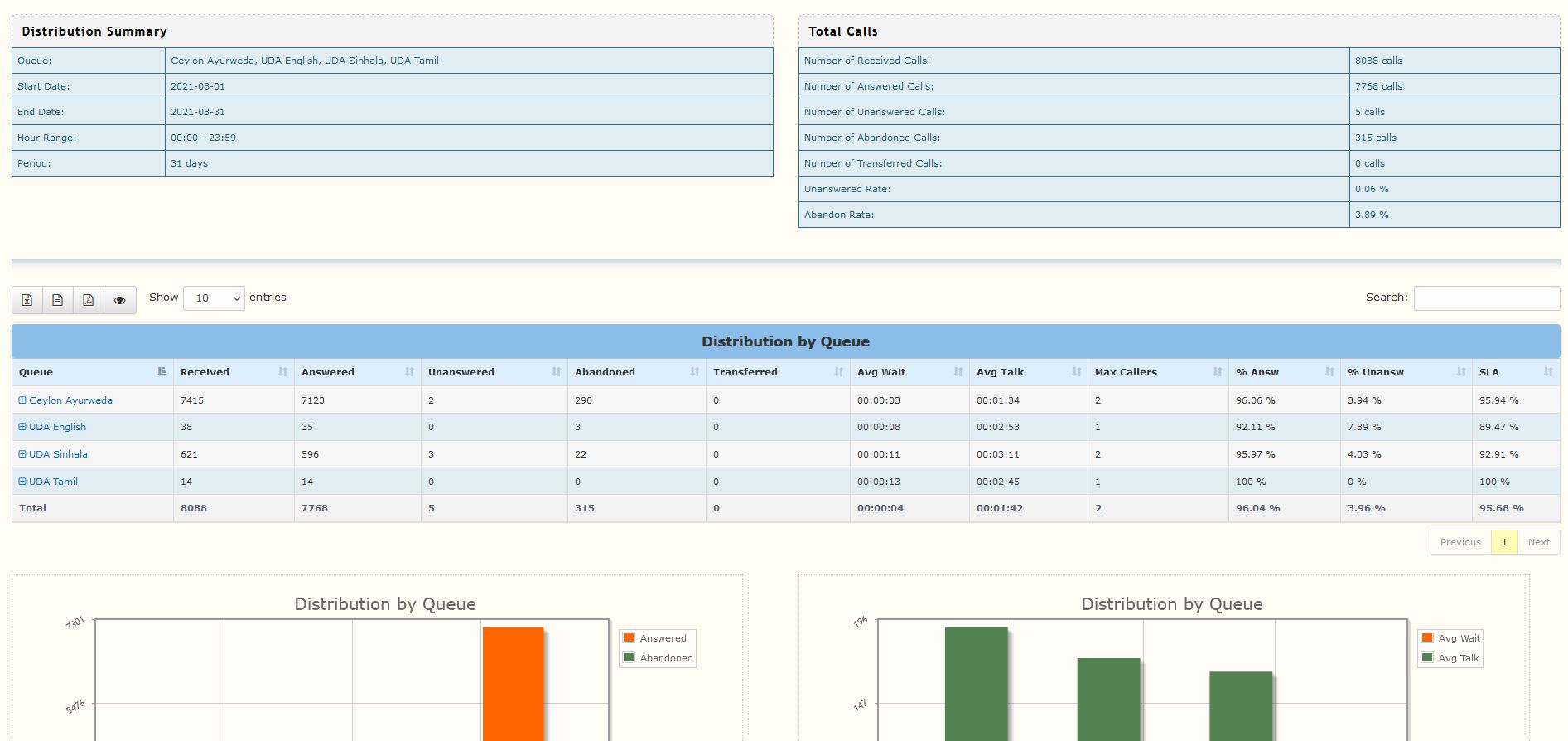Viewport: 1568px width, 741px height.
Task: Click Number of Abandoned Calls 315 calls
Action: point(1376,138)
